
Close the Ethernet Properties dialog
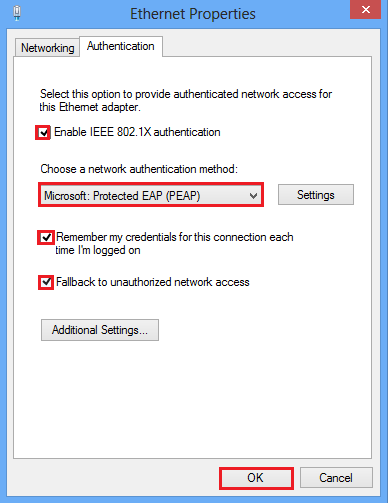(x=365, y=9)
